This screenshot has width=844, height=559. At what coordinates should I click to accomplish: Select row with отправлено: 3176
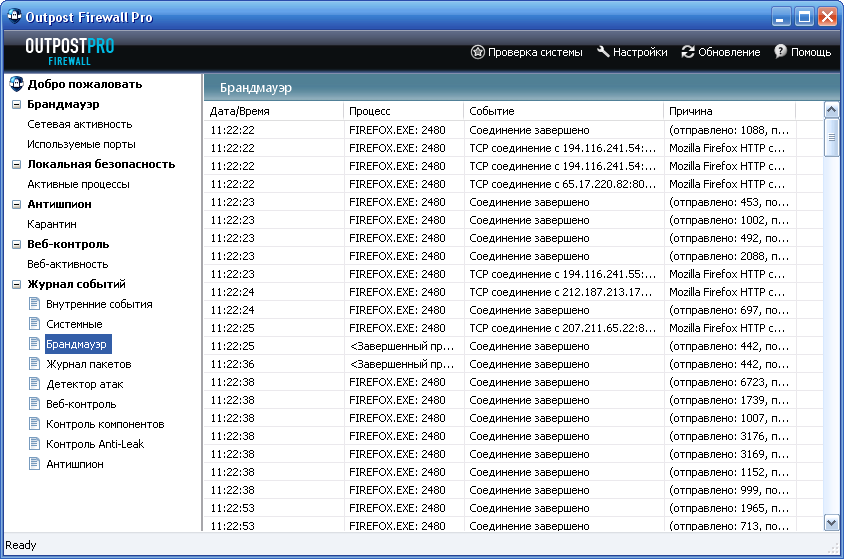click(x=513, y=436)
